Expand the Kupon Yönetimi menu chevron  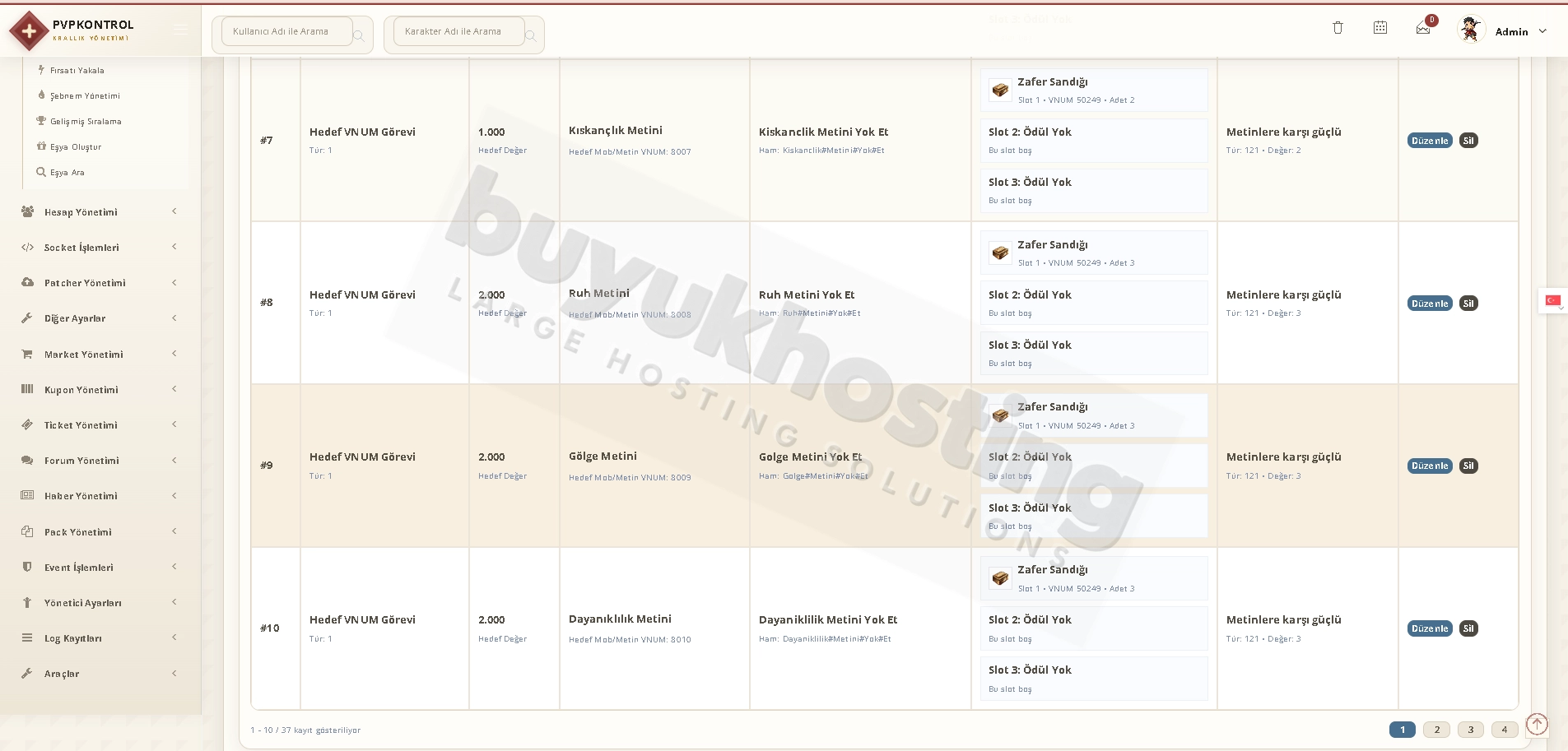(174, 389)
